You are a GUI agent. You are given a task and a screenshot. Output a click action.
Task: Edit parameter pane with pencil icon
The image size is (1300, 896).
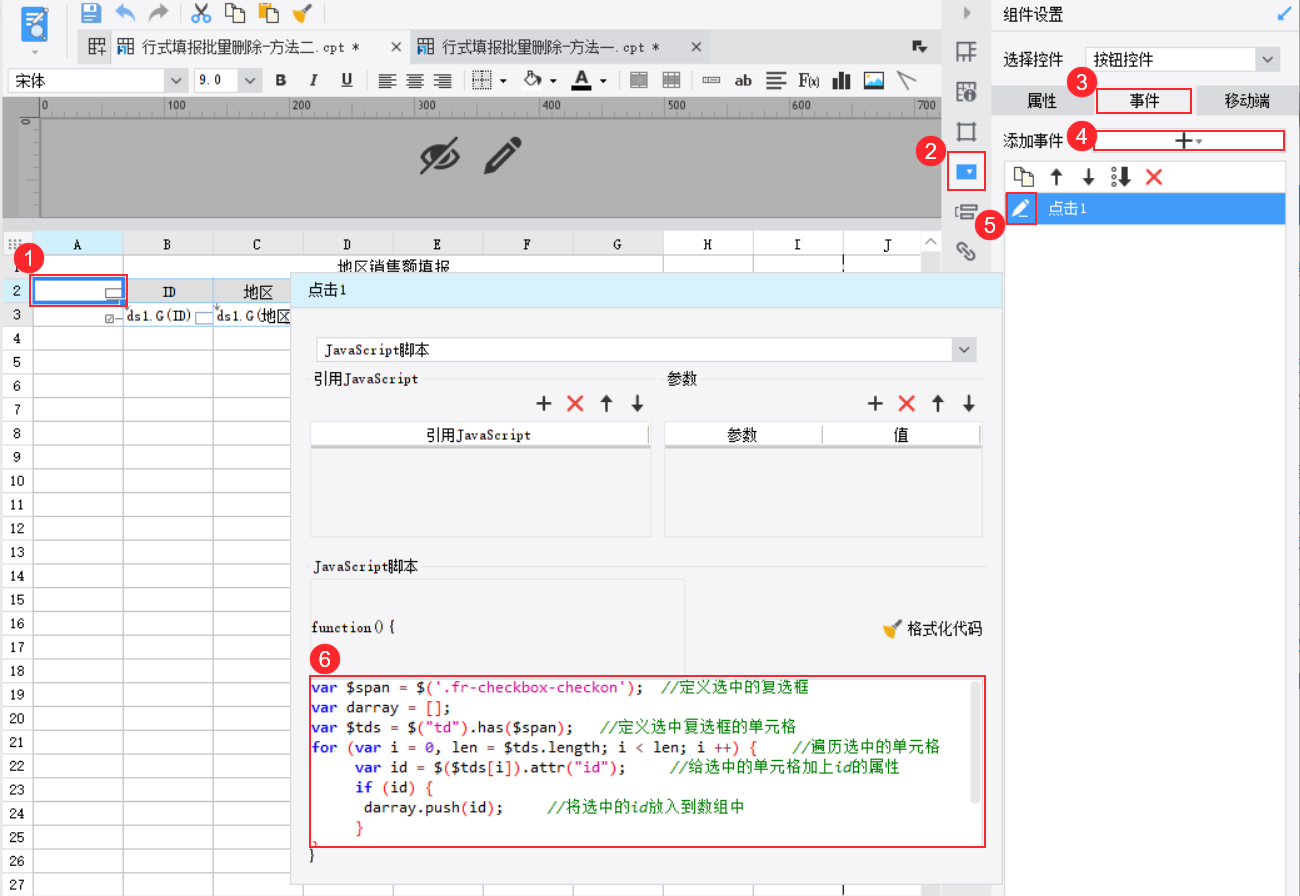pyautogui.click(x=504, y=155)
